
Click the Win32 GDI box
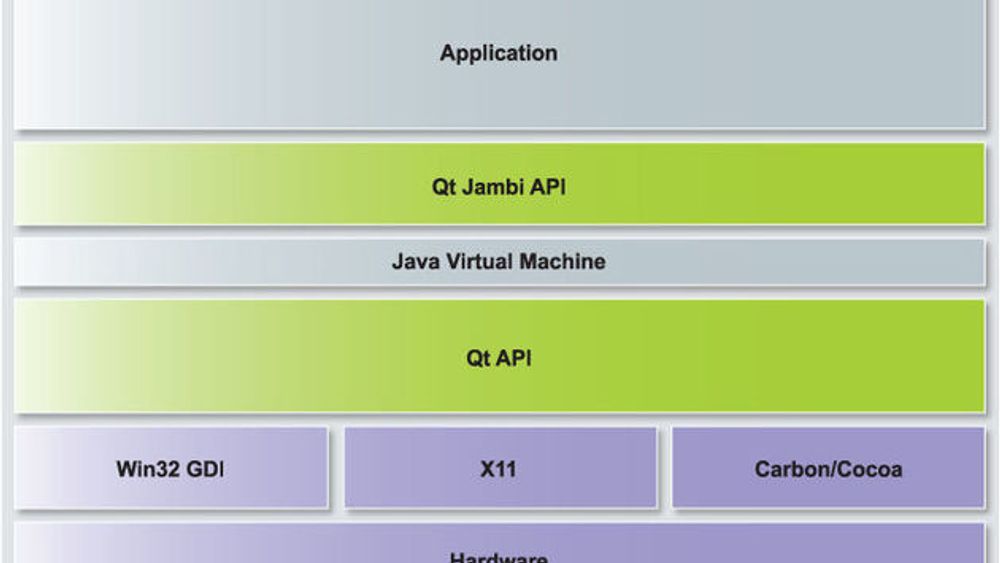pos(171,467)
